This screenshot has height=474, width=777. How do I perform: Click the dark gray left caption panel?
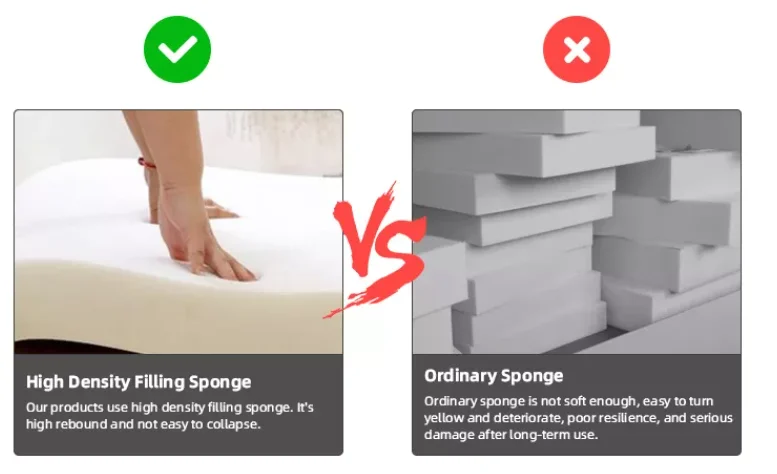tap(178, 405)
